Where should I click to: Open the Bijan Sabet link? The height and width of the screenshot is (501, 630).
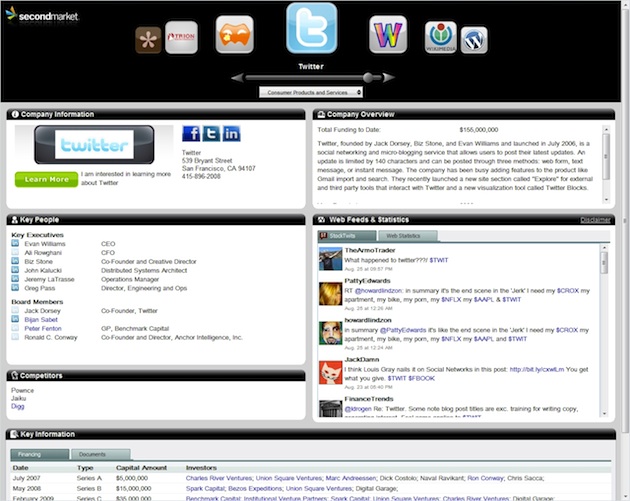click(41, 320)
